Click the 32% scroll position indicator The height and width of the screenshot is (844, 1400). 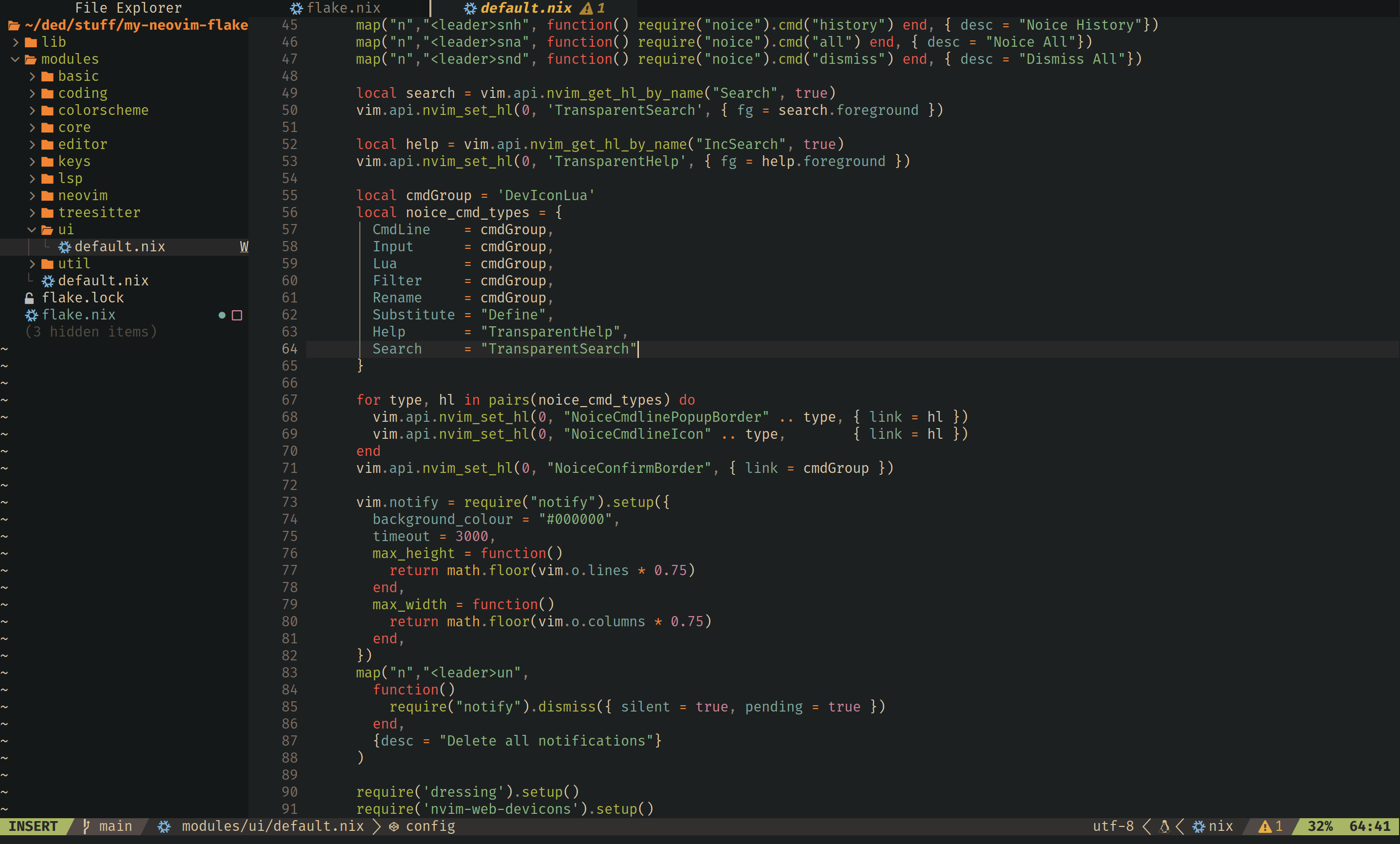pyautogui.click(x=1319, y=826)
